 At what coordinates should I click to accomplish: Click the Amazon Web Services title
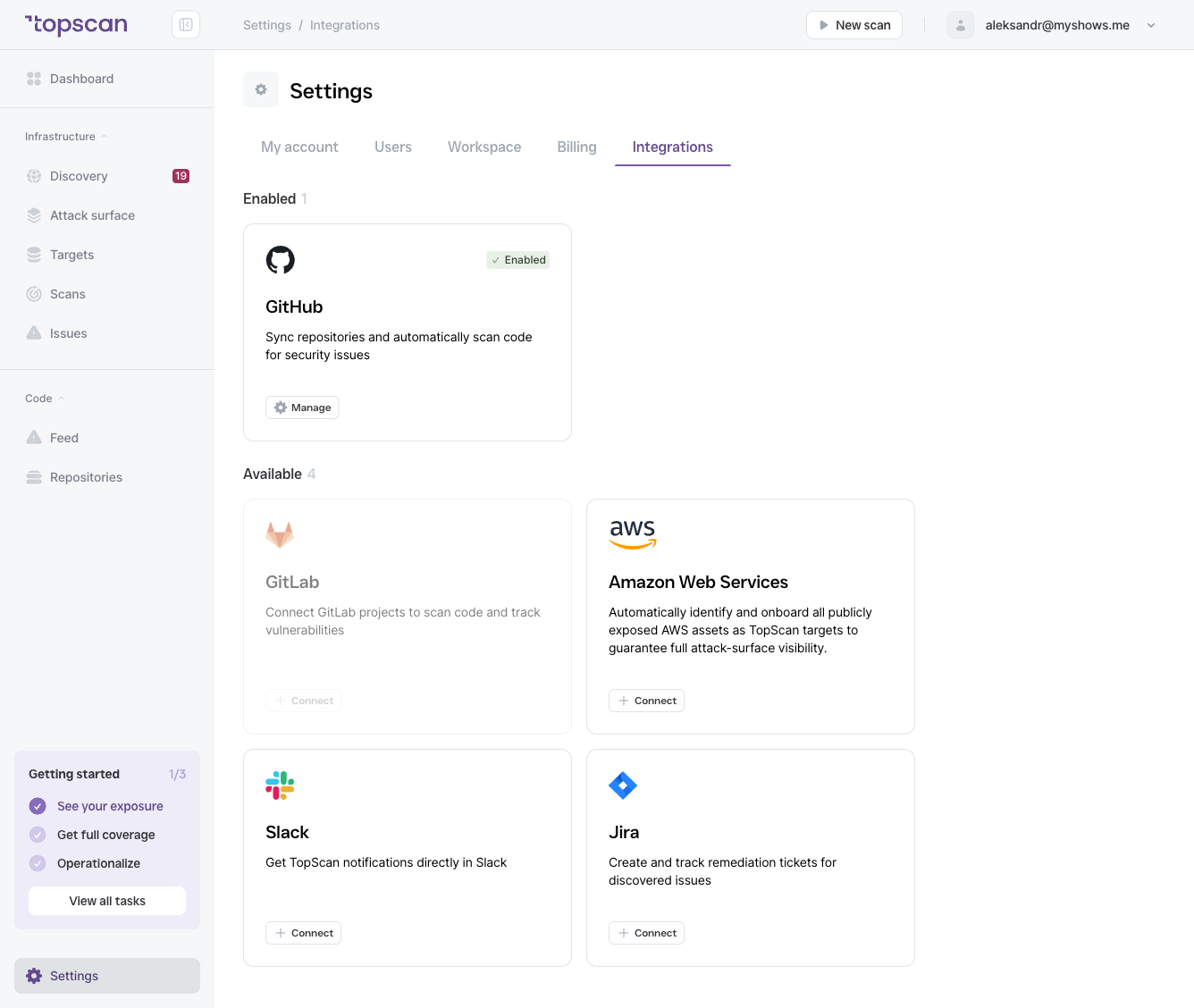click(698, 582)
